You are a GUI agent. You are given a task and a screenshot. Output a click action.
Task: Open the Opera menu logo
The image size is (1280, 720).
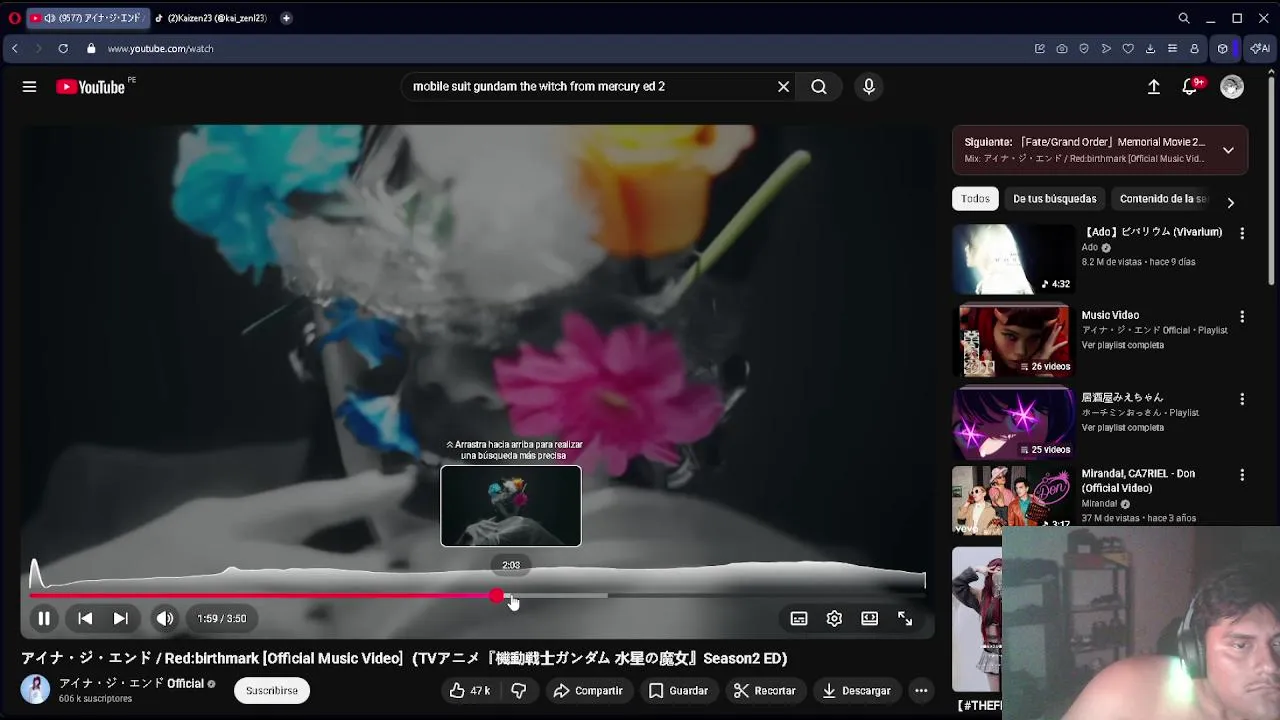point(14,18)
